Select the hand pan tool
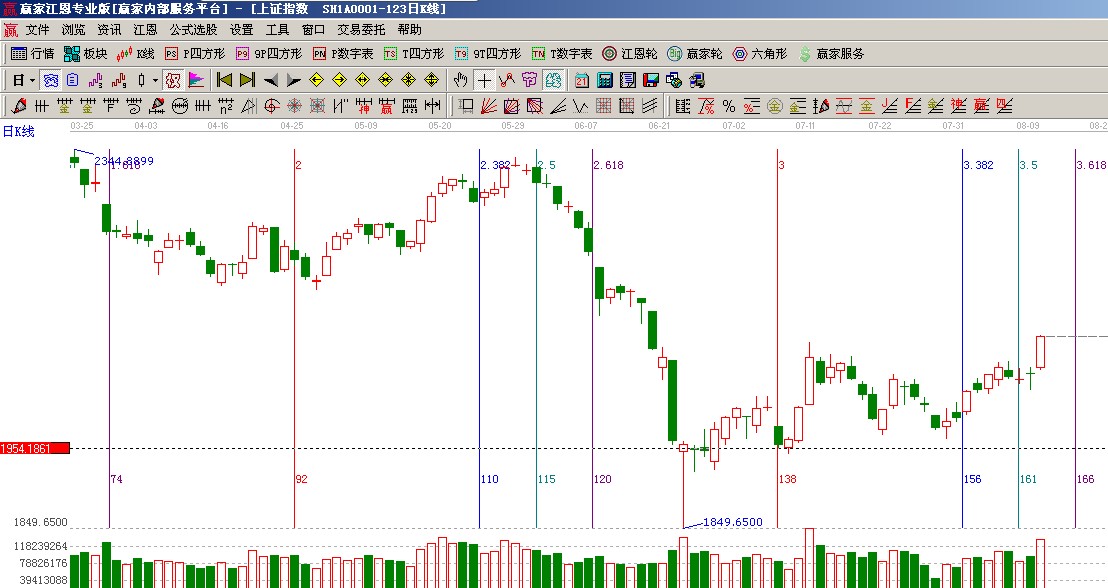 [x=461, y=80]
